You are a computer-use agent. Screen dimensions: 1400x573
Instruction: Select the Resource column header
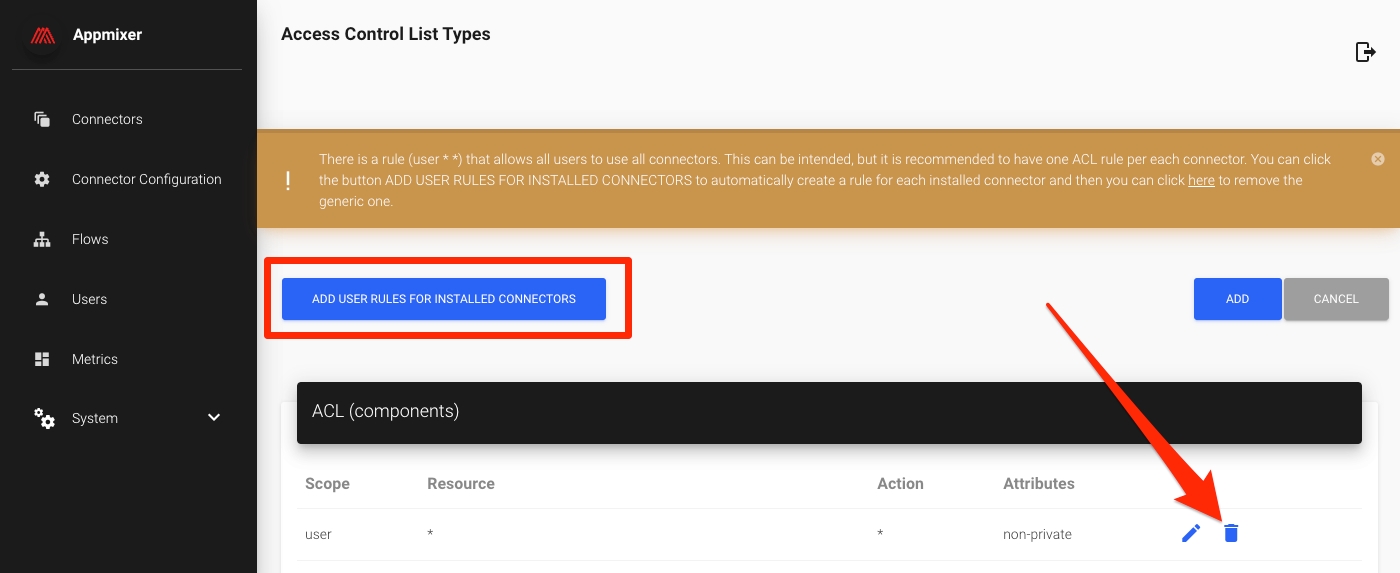[460, 484]
